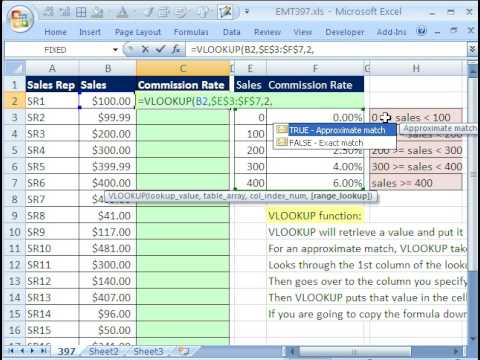
Task: Click cell B11 showing $481.00
Action: pos(108,248)
